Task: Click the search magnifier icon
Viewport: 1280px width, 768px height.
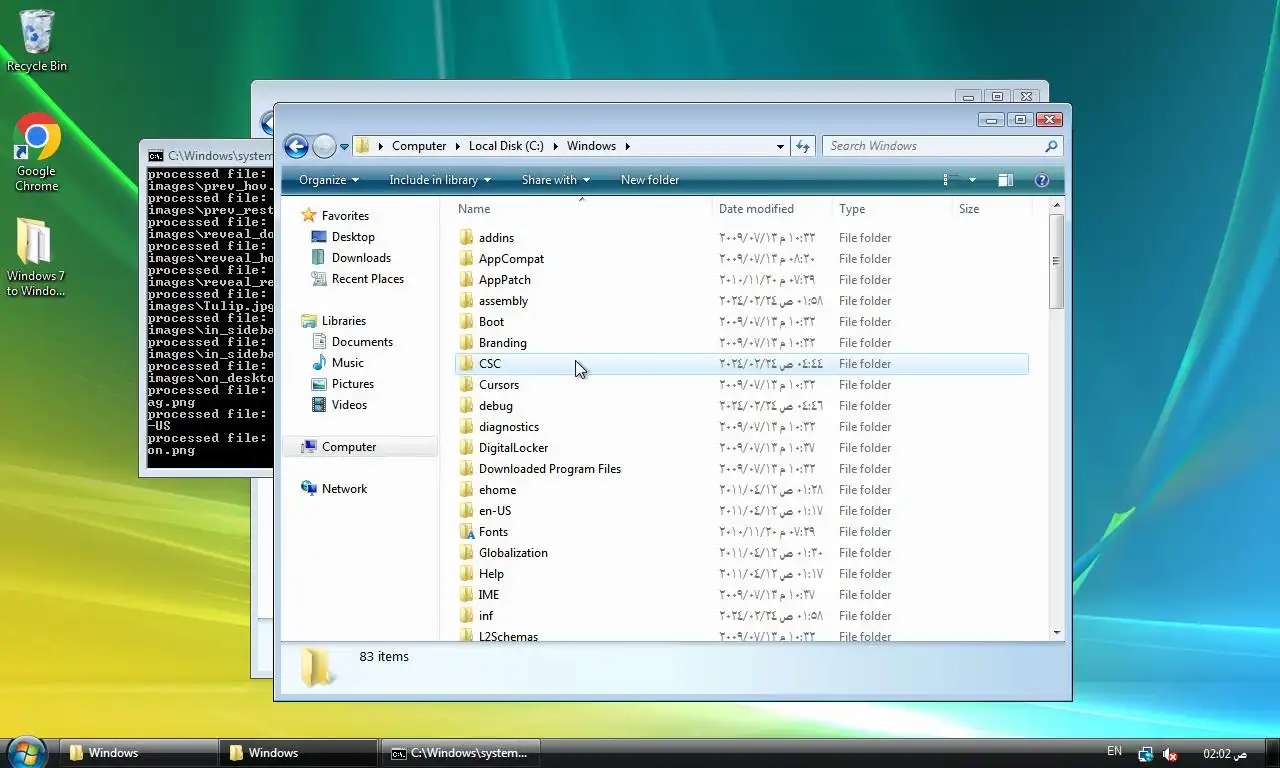Action: (x=1051, y=146)
